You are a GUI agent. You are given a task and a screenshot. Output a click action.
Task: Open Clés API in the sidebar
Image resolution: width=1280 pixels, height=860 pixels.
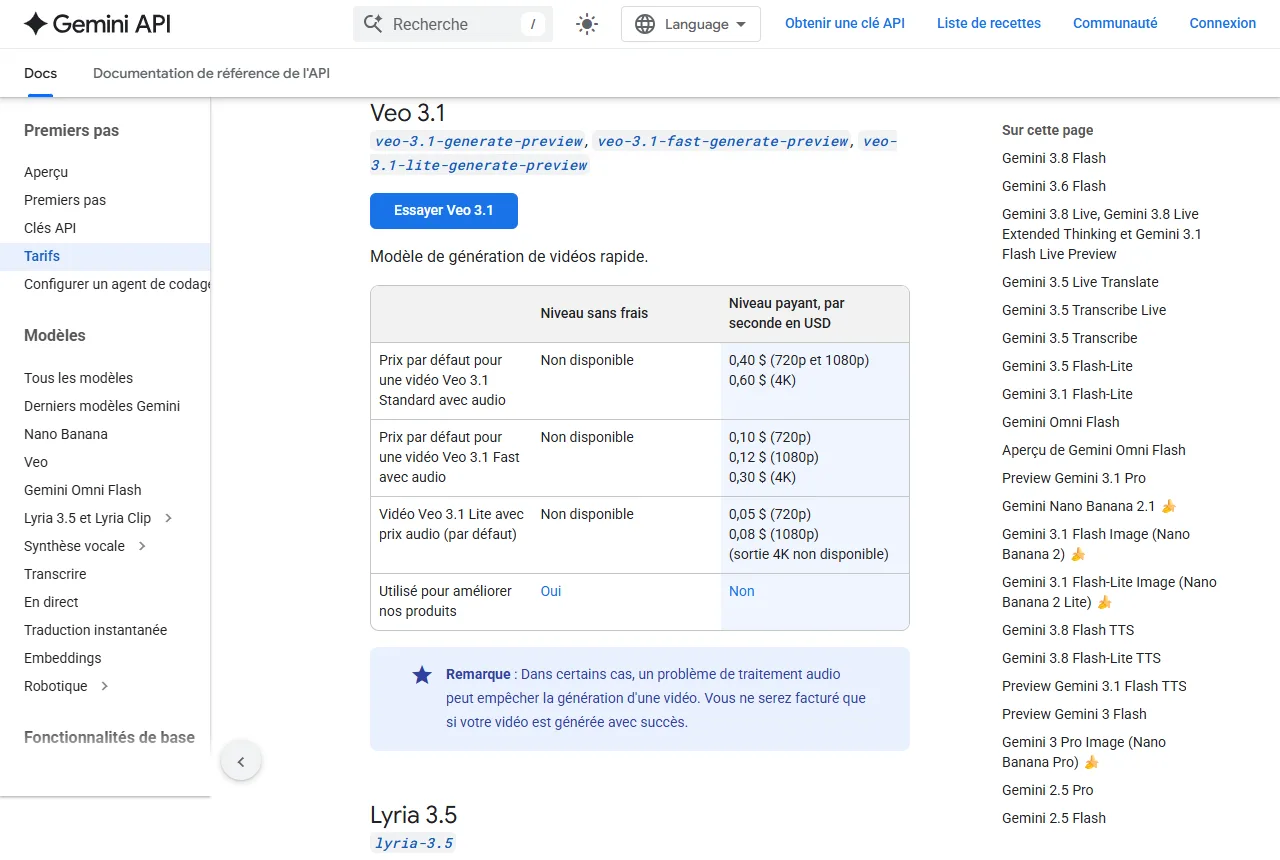coord(50,228)
